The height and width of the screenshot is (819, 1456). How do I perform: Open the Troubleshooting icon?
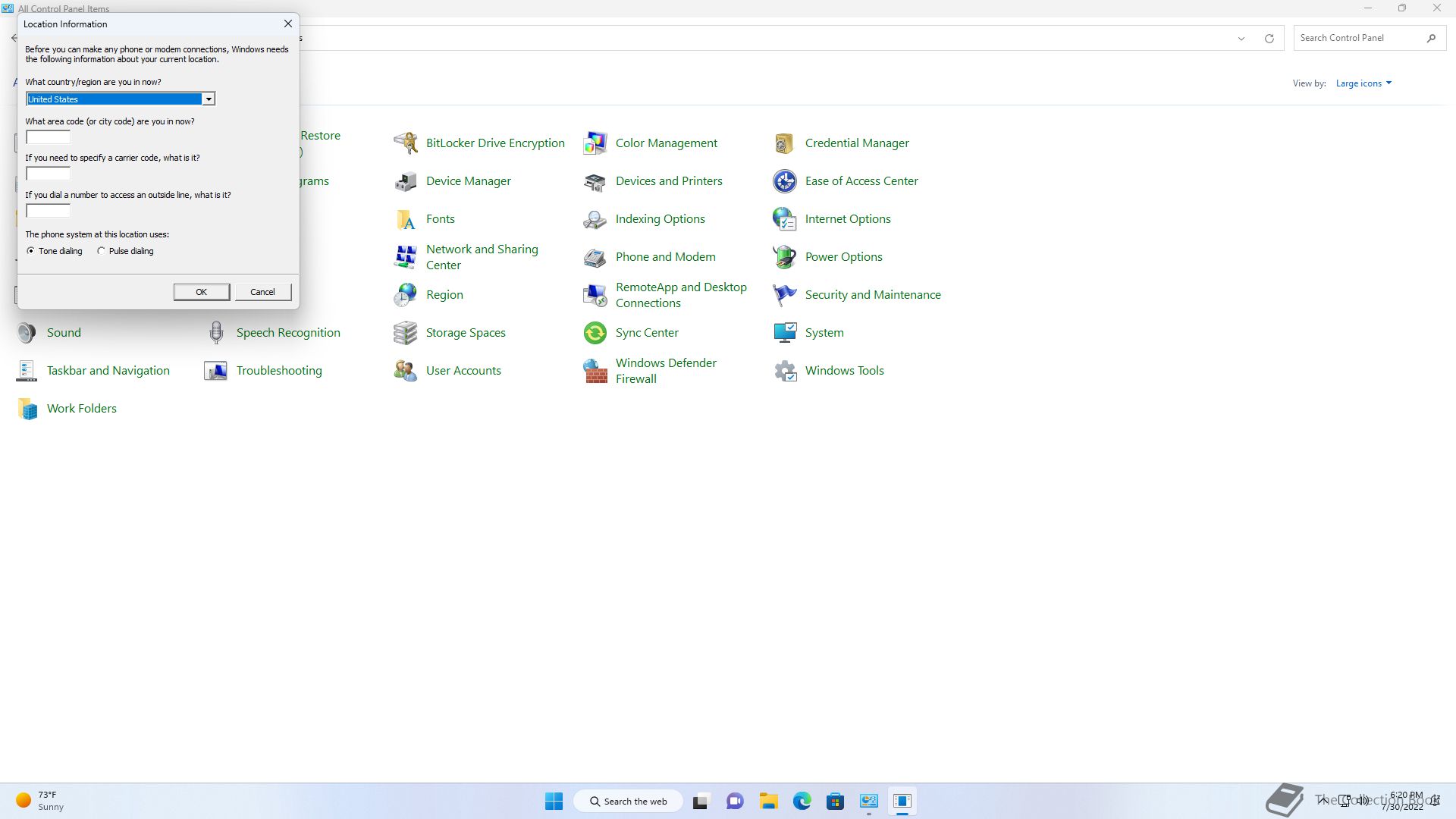click(216, 370)
